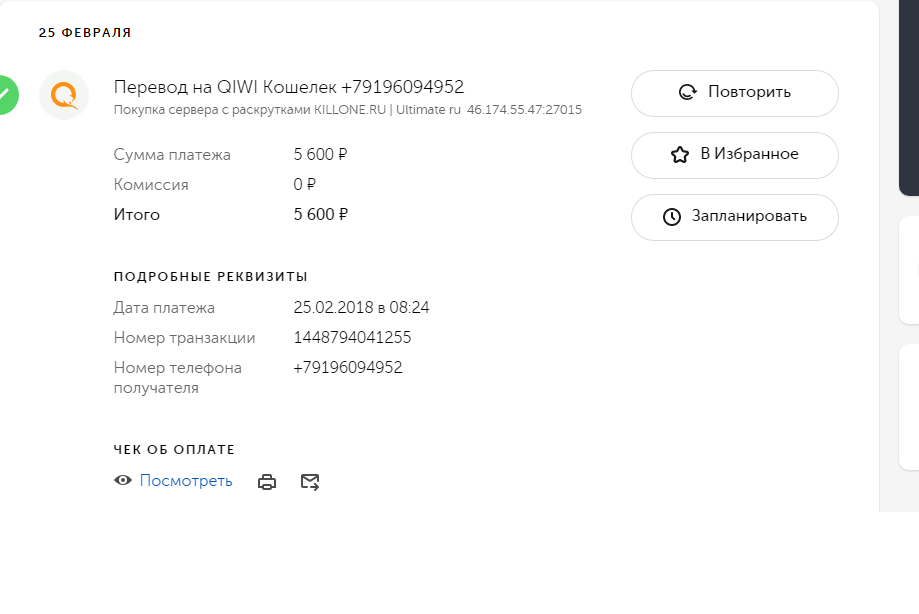This screenshot has width=919, height=614.
Task: Click the payment date 25.02.2018 в 08:24
Action: [361, 308]
